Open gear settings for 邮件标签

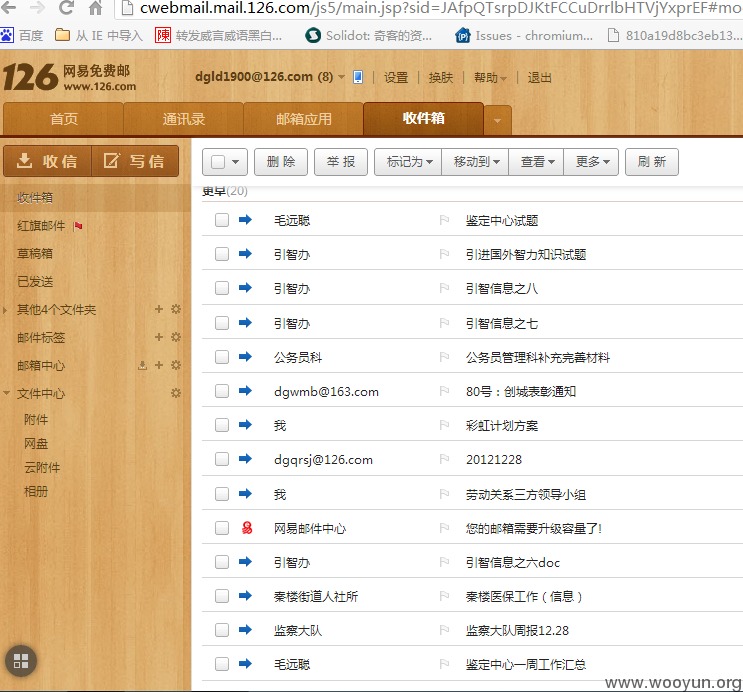pos(176,337)
